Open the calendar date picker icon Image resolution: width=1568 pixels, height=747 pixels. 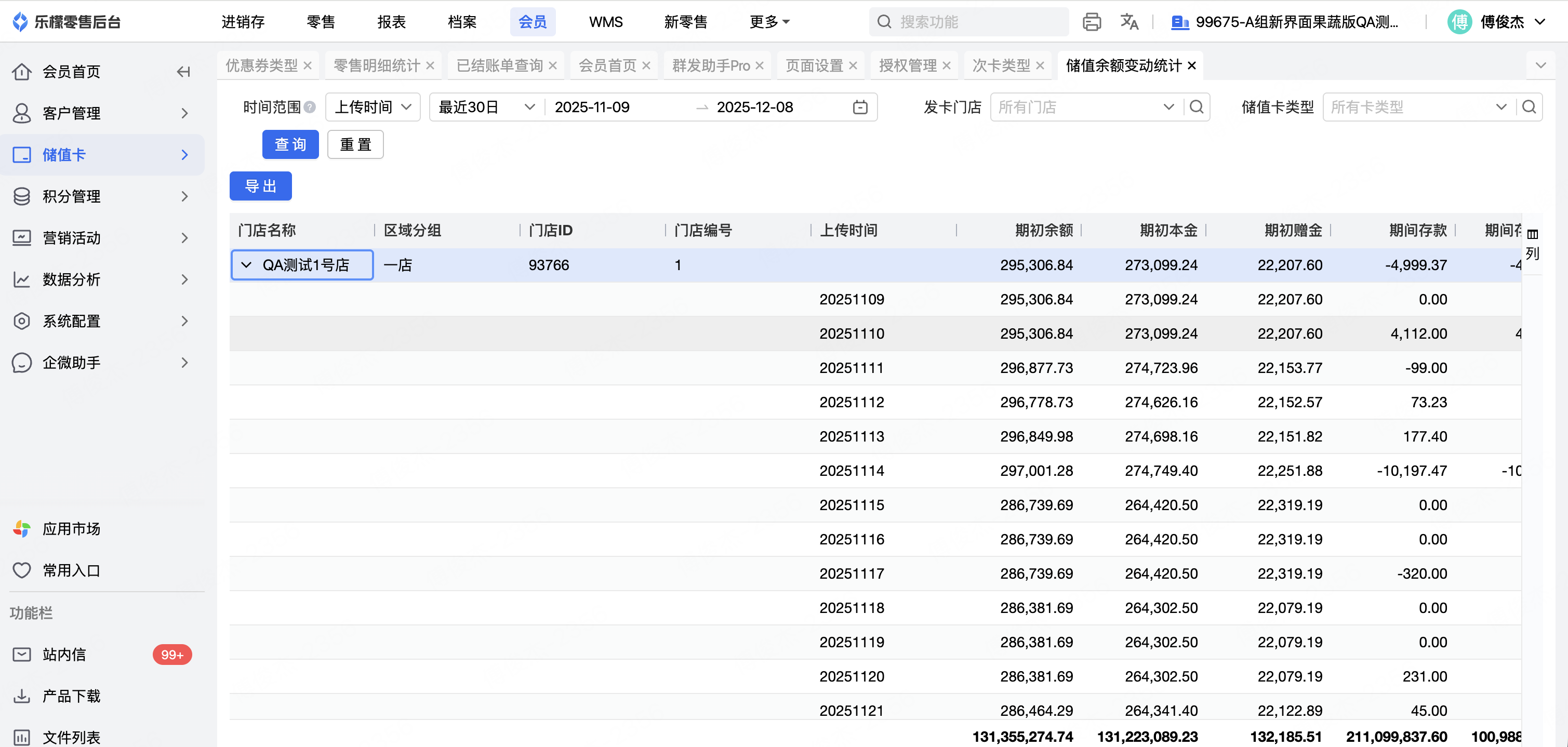[x=859, y=107]
